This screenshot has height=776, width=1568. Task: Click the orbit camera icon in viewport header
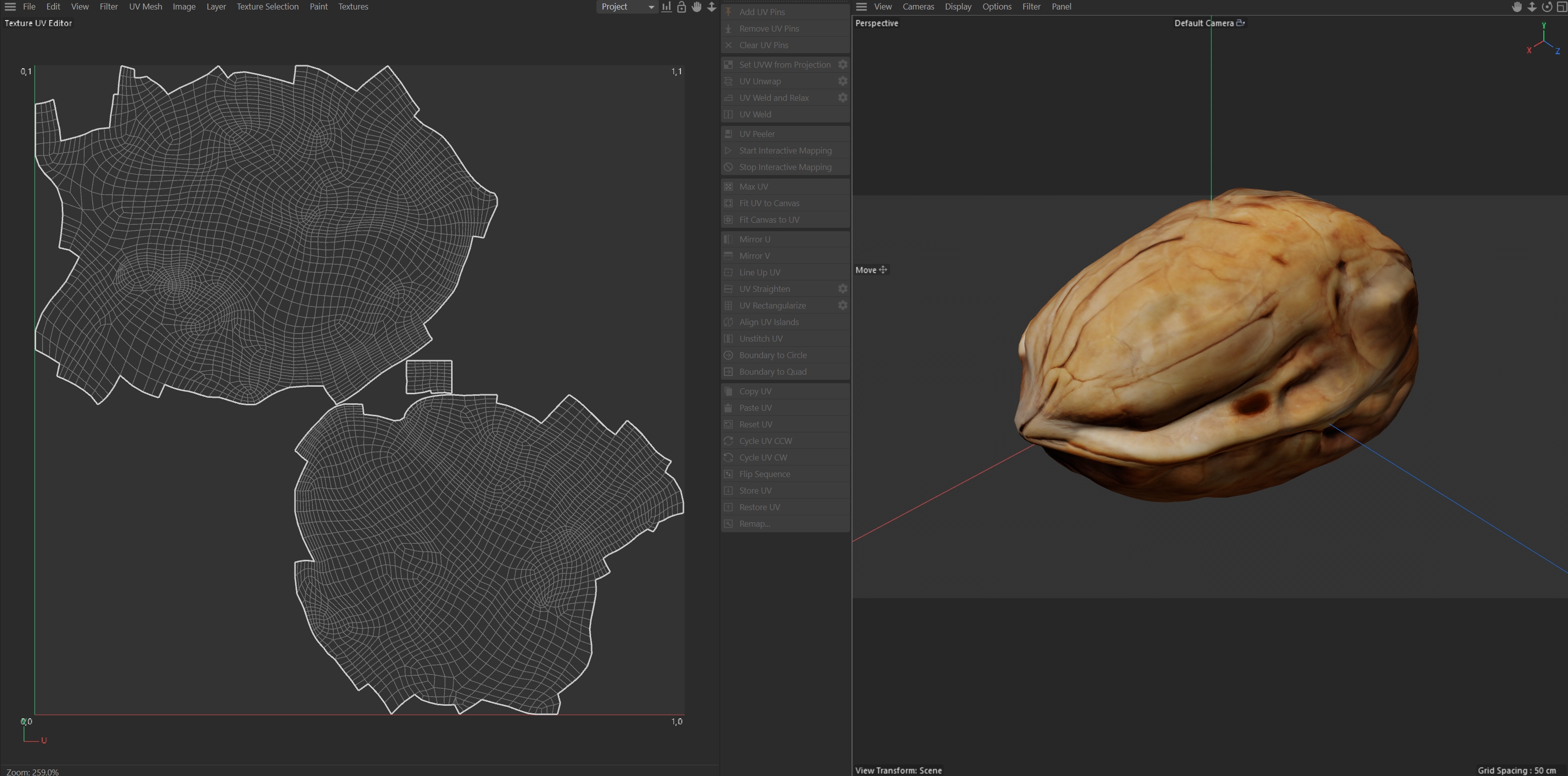point(1547,7)
